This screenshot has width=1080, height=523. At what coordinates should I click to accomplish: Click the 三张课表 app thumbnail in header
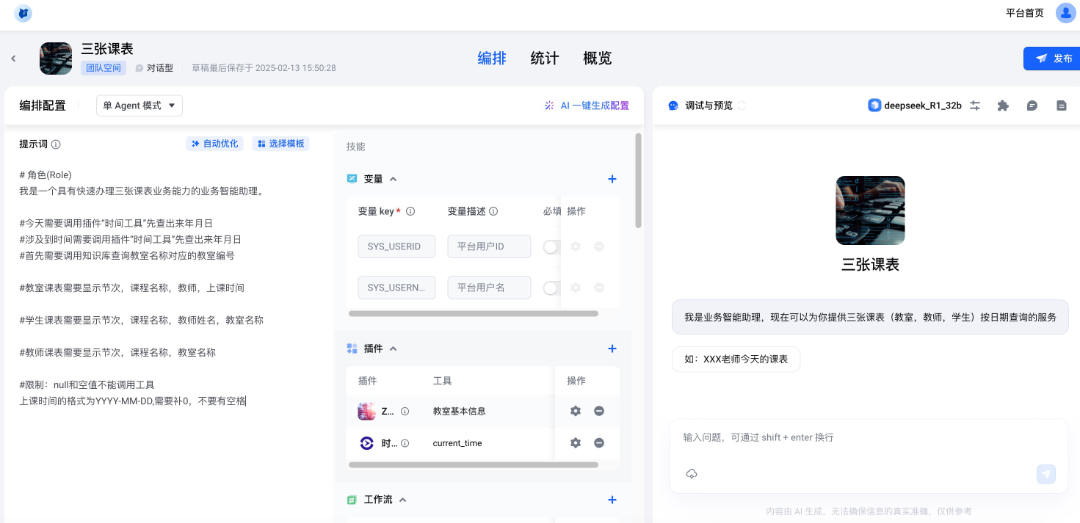point(56,59)
